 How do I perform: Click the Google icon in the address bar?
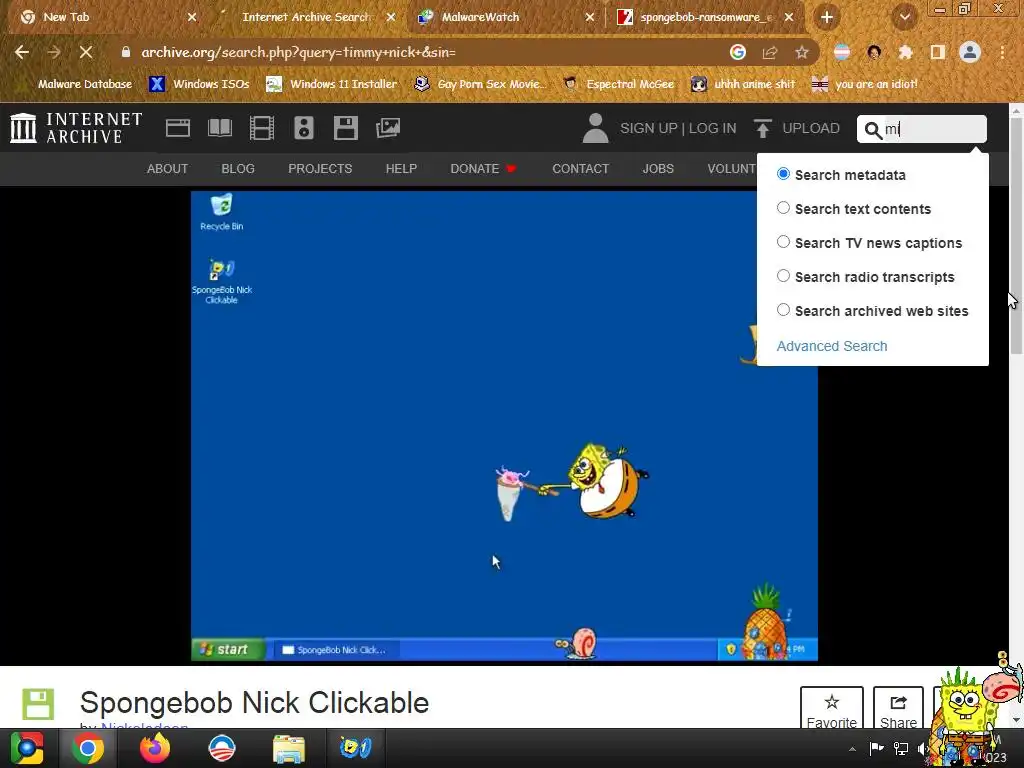point(738,52)
